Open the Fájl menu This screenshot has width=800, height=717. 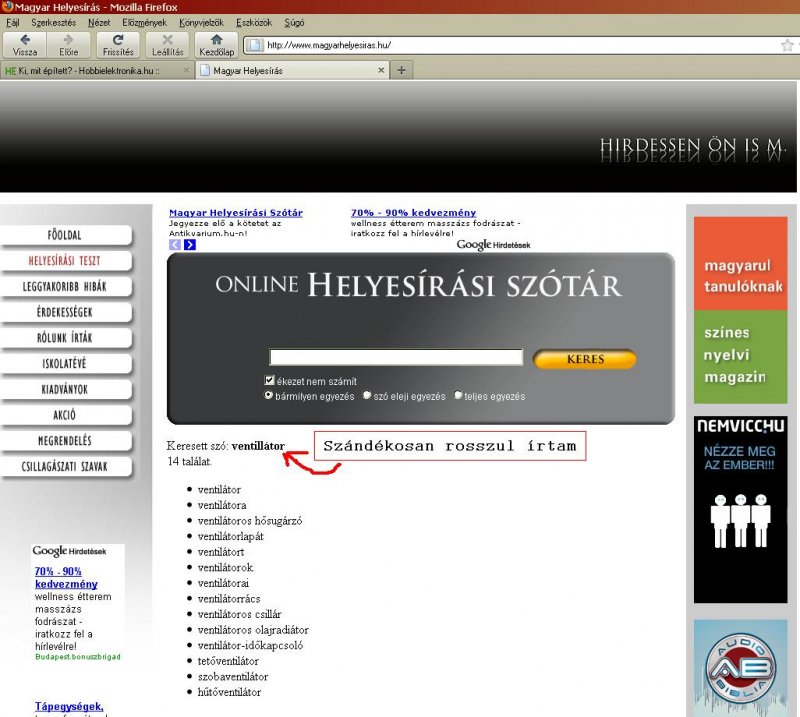point(13,22)
